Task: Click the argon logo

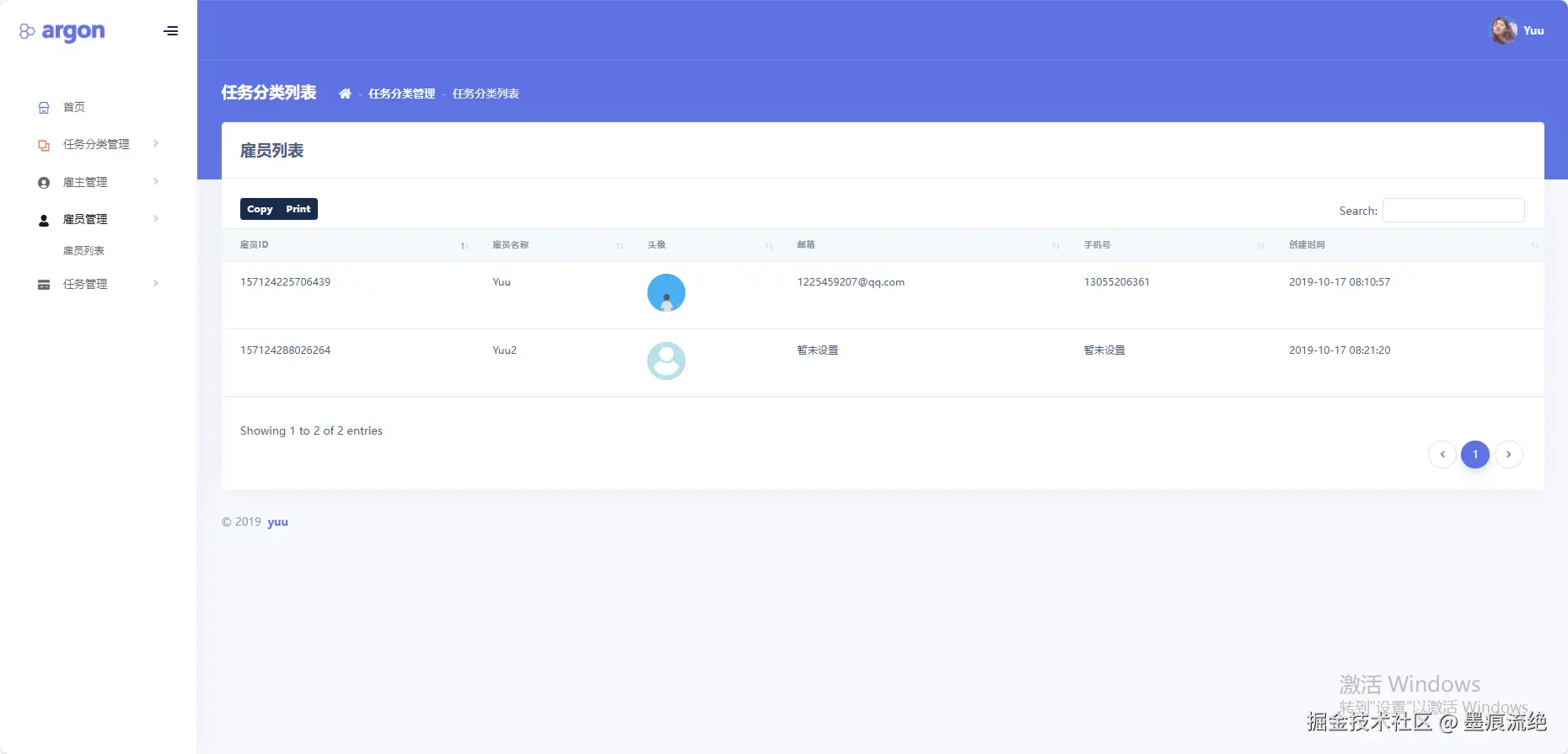Action: coord(62,31)
